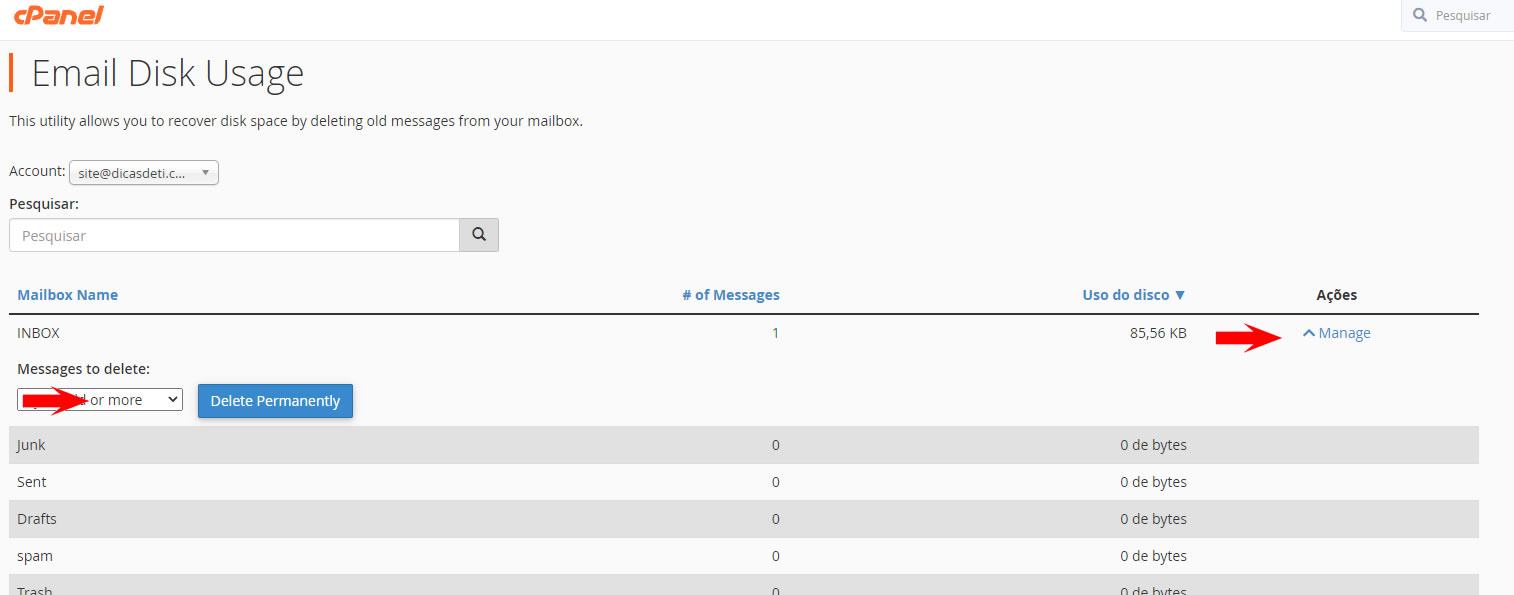This screenshot has height=595, width=1514.
Task: Click the INBOX message count number
Action: tap(775, 334)
